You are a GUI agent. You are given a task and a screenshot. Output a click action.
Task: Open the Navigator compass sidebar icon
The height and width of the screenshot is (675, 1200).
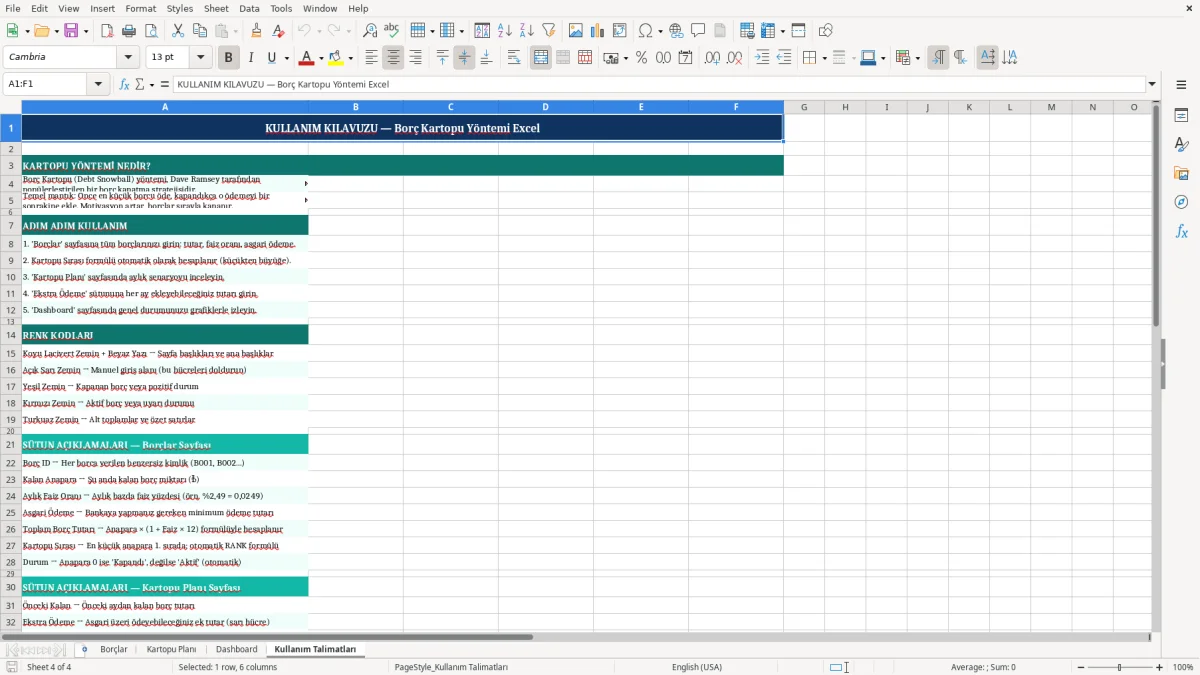[1181, 202]
